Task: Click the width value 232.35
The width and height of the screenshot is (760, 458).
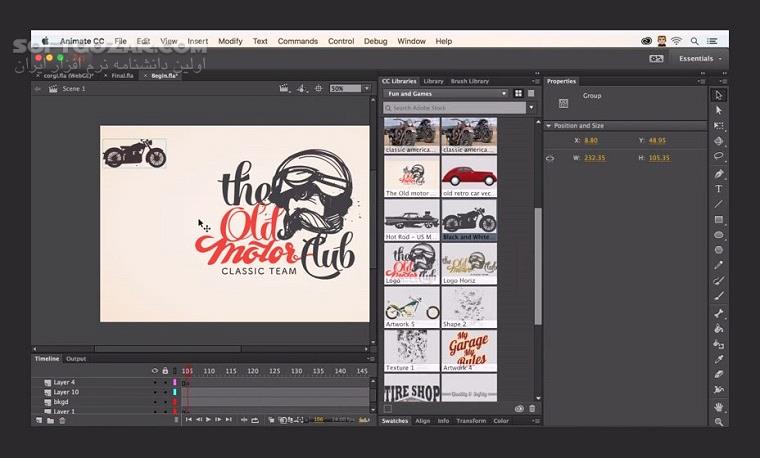Action: coord(594,158)
